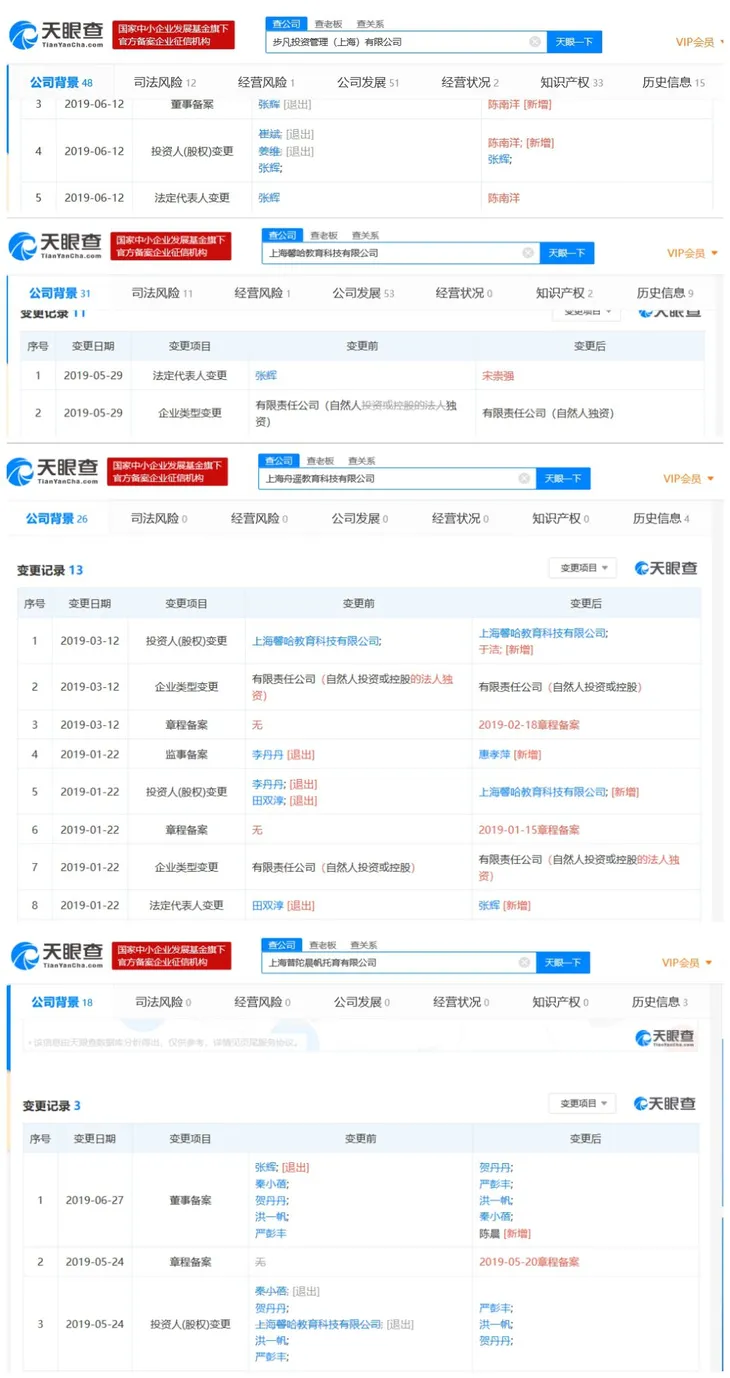730x1378 pixels.
Task: Open the 司法风险 11 tab
Action: 162,293
